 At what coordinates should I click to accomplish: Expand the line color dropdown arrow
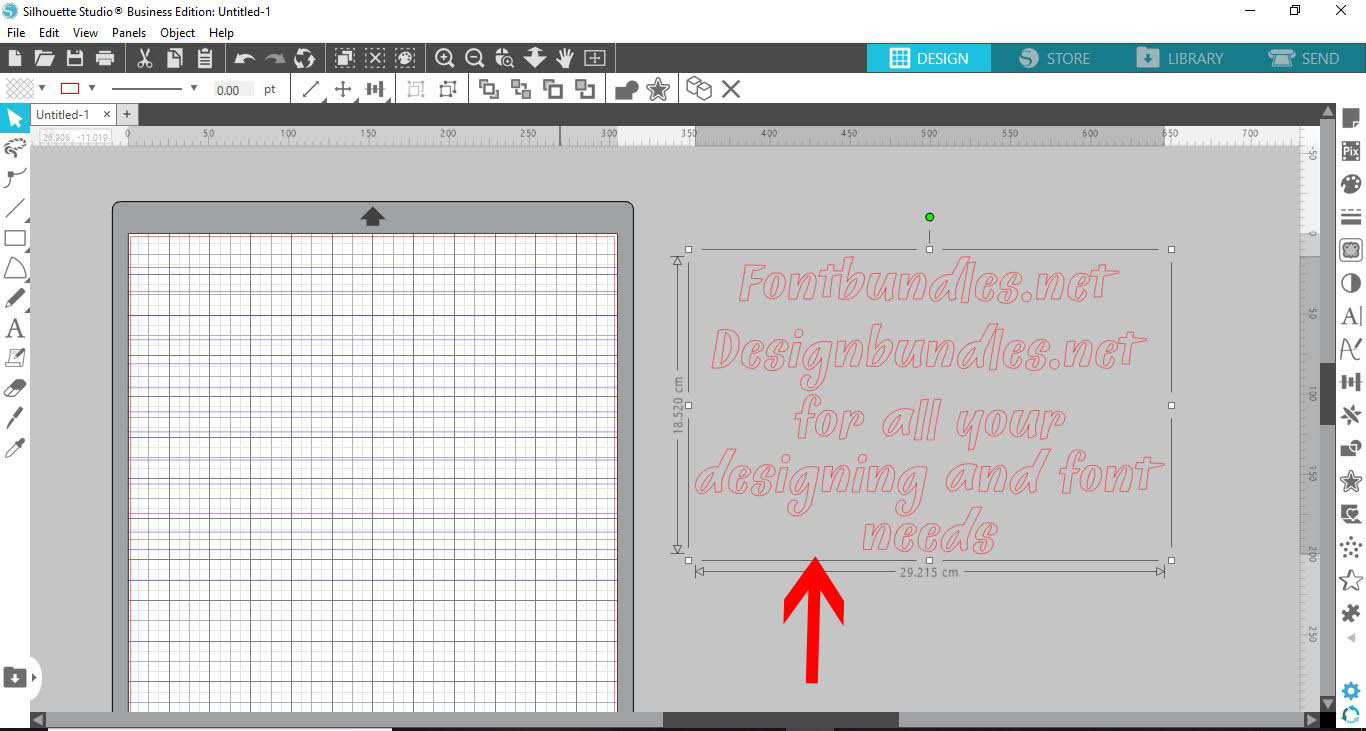point(92,88)
